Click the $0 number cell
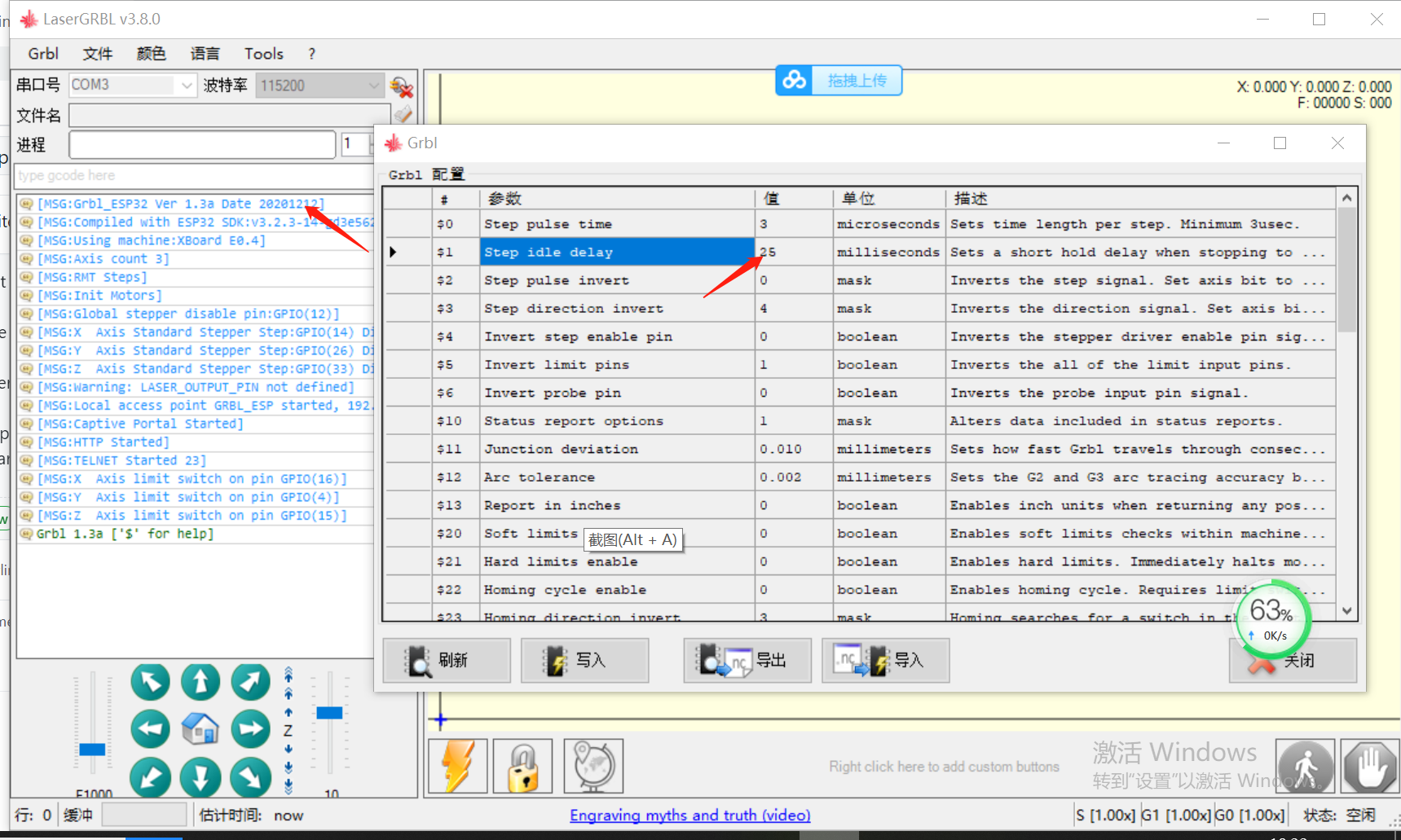 coord(456,224)
